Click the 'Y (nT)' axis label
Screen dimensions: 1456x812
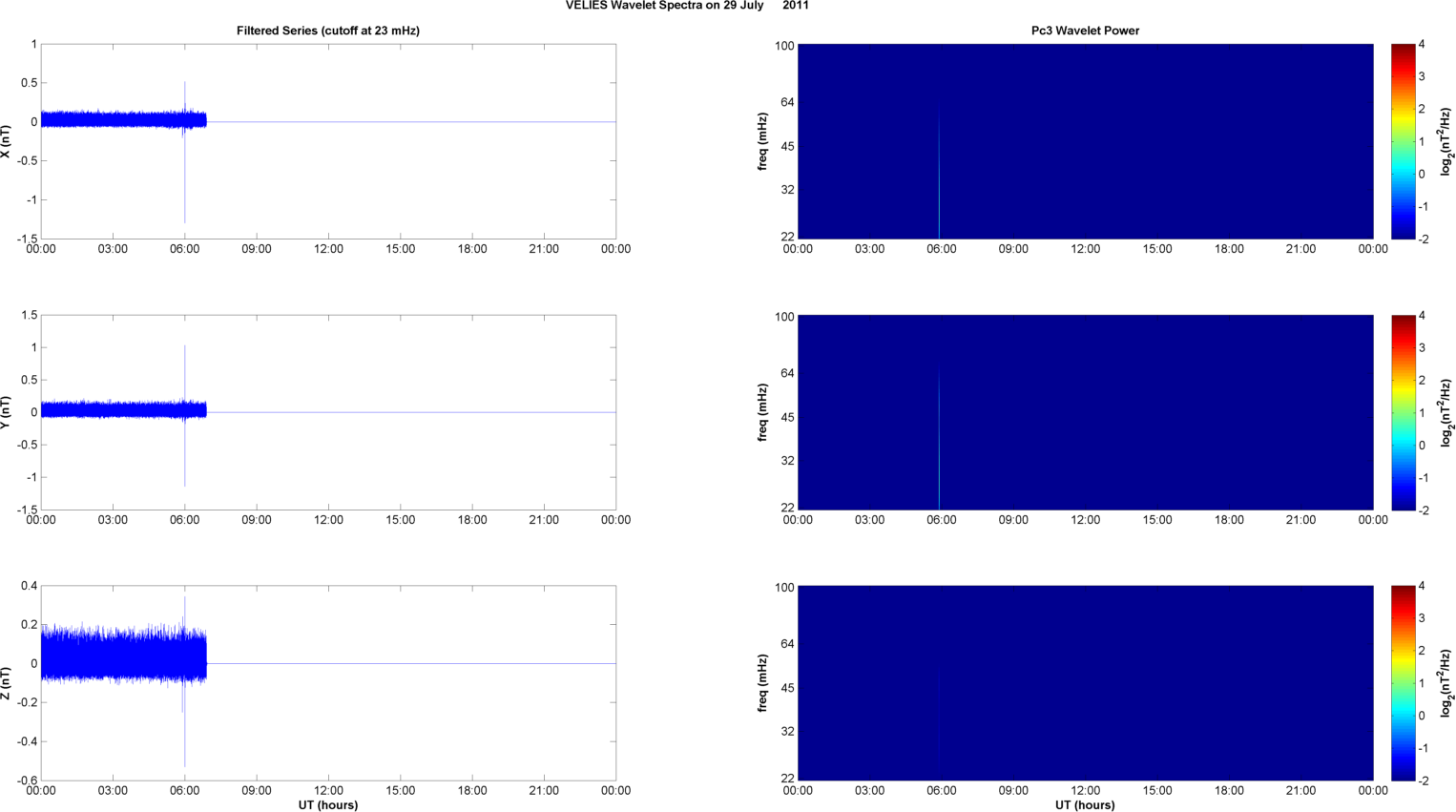[7, 412]
